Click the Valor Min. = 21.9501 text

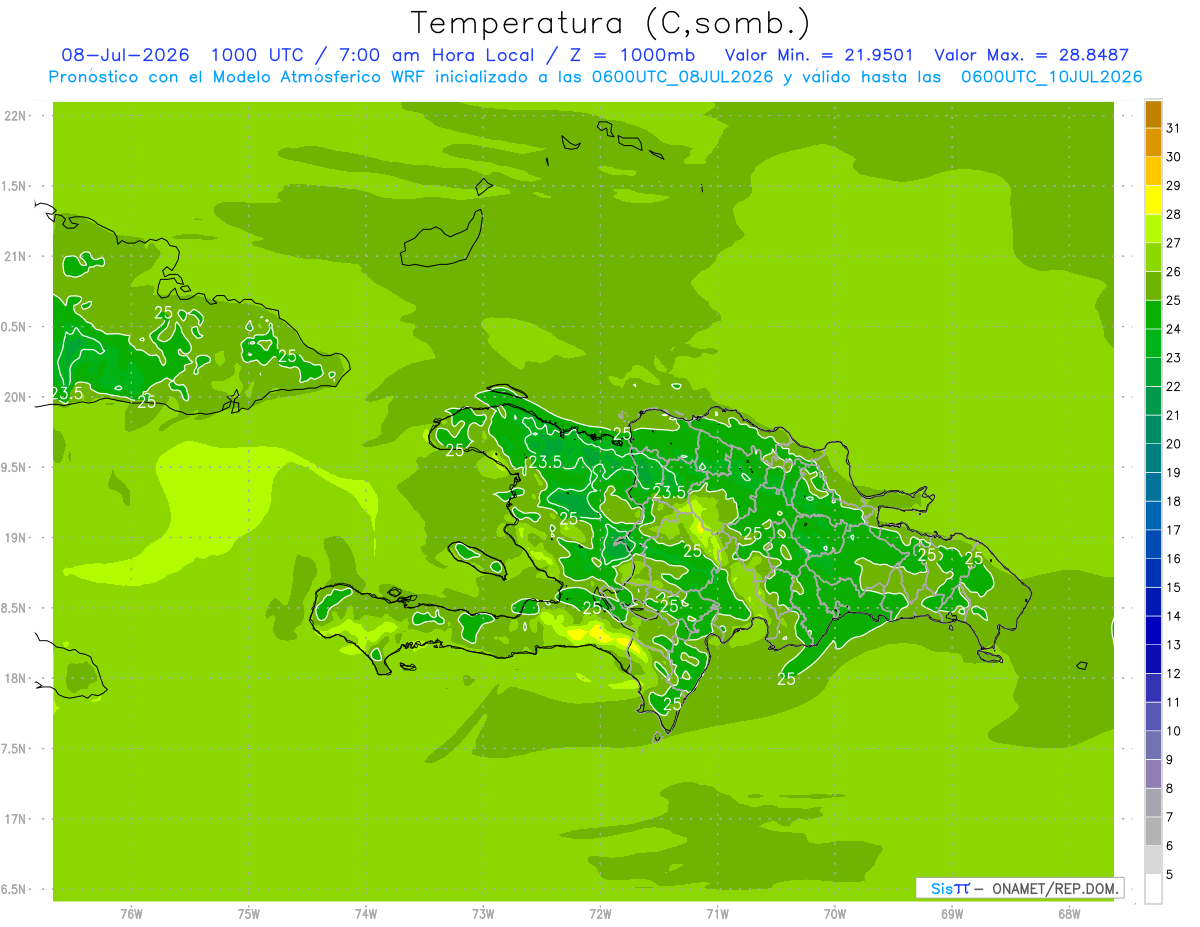click(818, 55)
